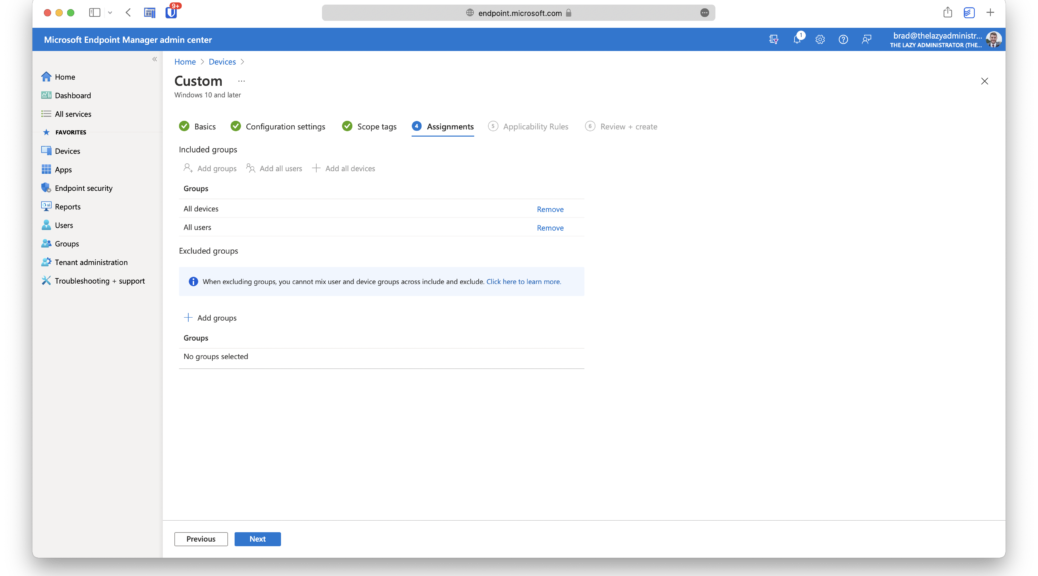
Task: Click the endpoint.microsoft.com address bar
Action: pos(518,13)
